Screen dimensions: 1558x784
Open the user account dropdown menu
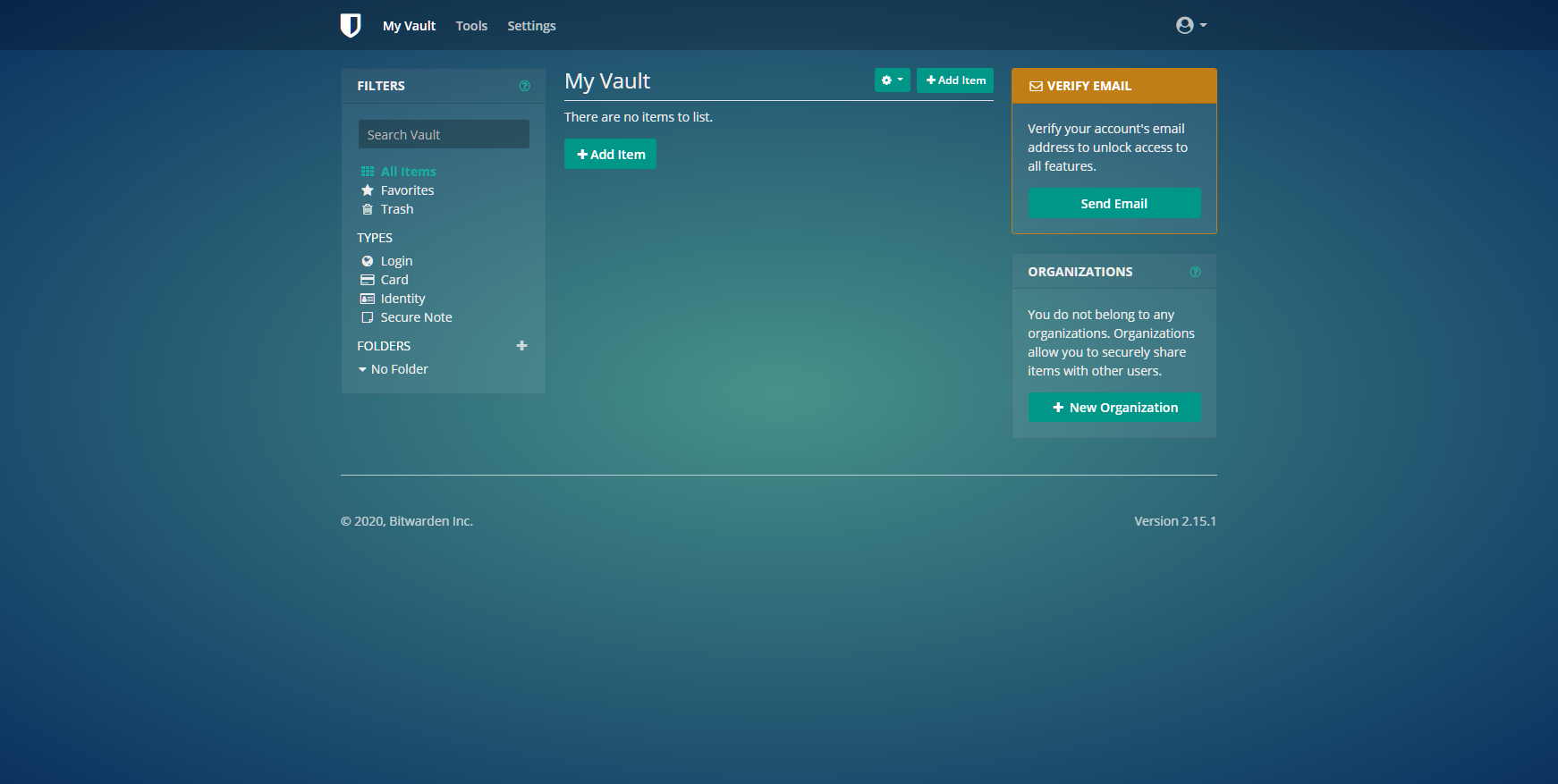[x=1190, y=26]
